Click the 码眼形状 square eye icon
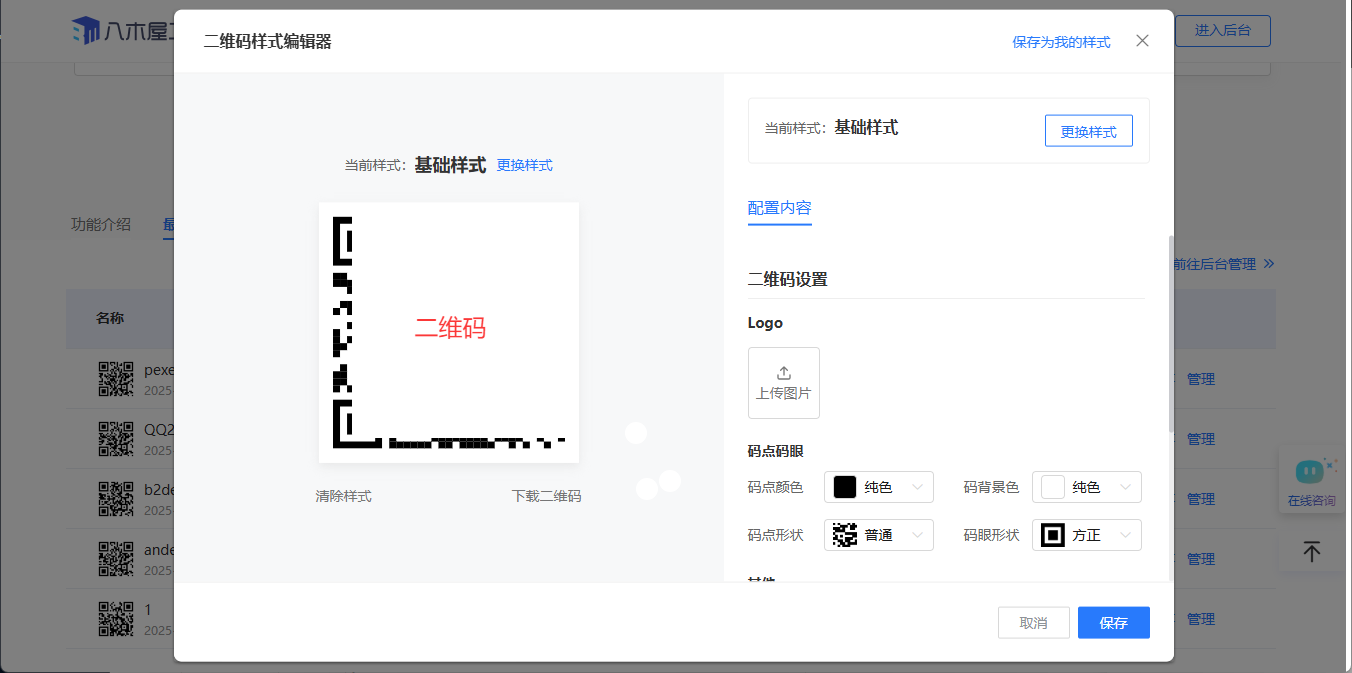The image size is (1352, 673). coord(1053,535)
